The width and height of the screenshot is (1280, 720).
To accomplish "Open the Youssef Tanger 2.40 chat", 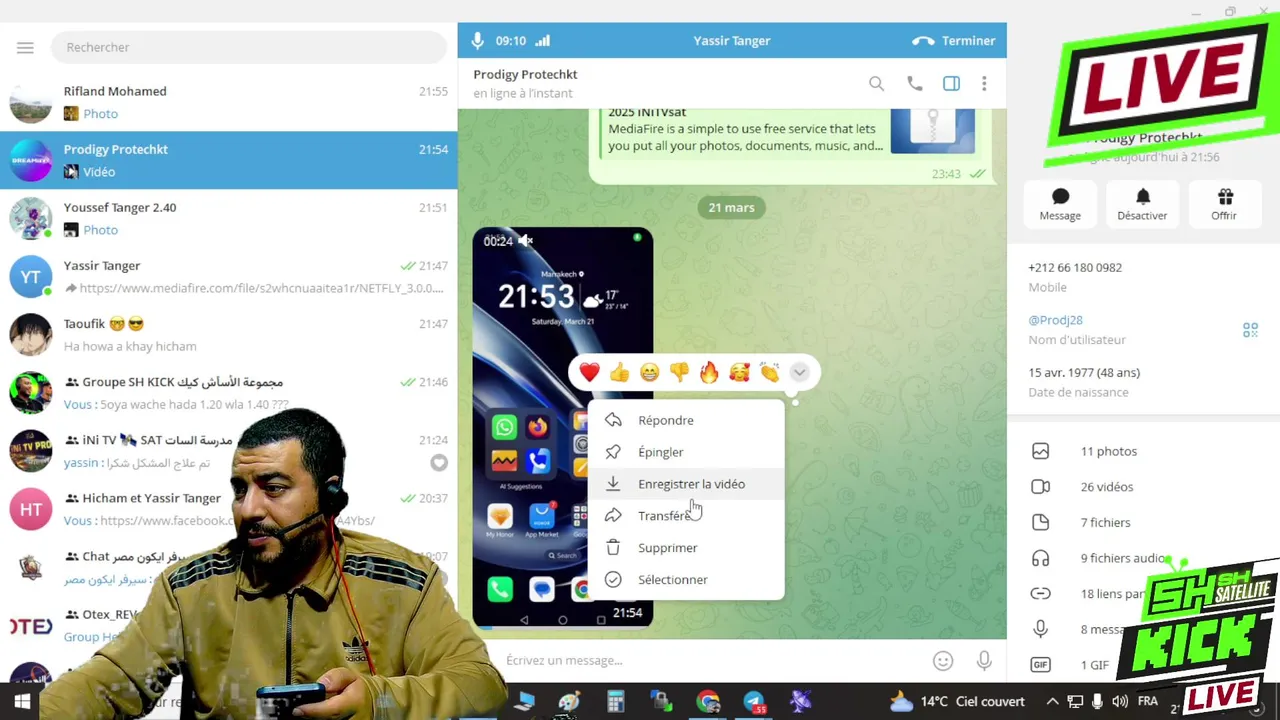I will coord(228,218).
